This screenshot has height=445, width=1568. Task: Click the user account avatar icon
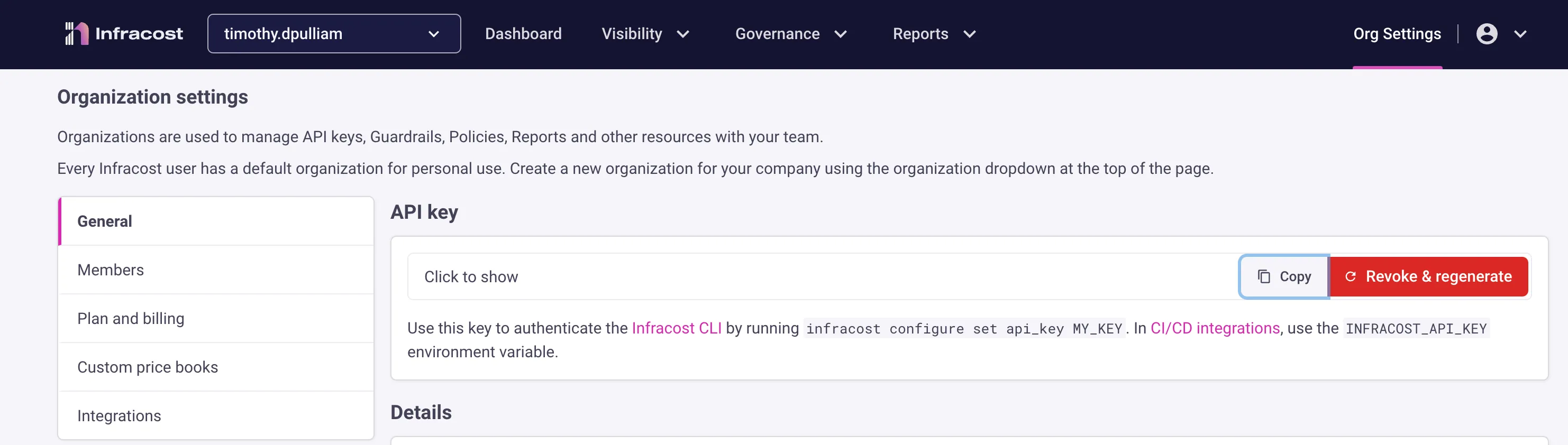tap(1486, 33)
